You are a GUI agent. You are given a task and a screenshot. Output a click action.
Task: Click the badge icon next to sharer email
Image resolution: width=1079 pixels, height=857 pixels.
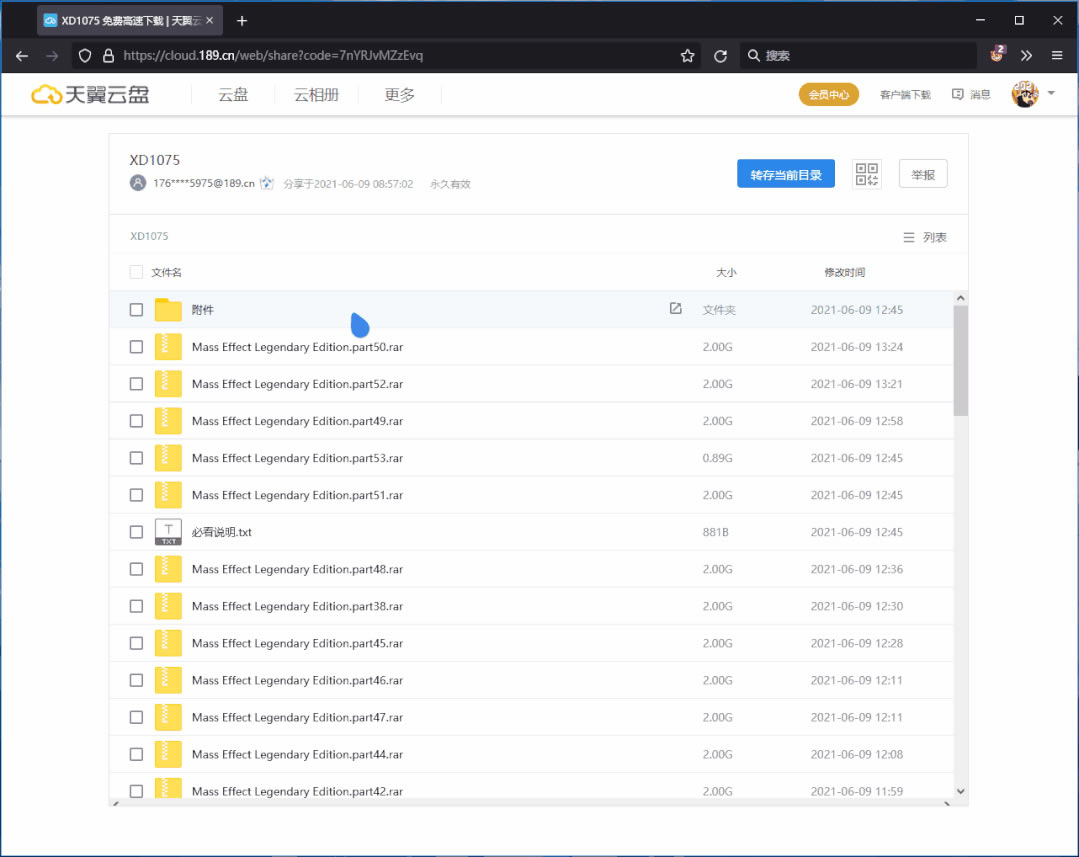click(267, 183)
